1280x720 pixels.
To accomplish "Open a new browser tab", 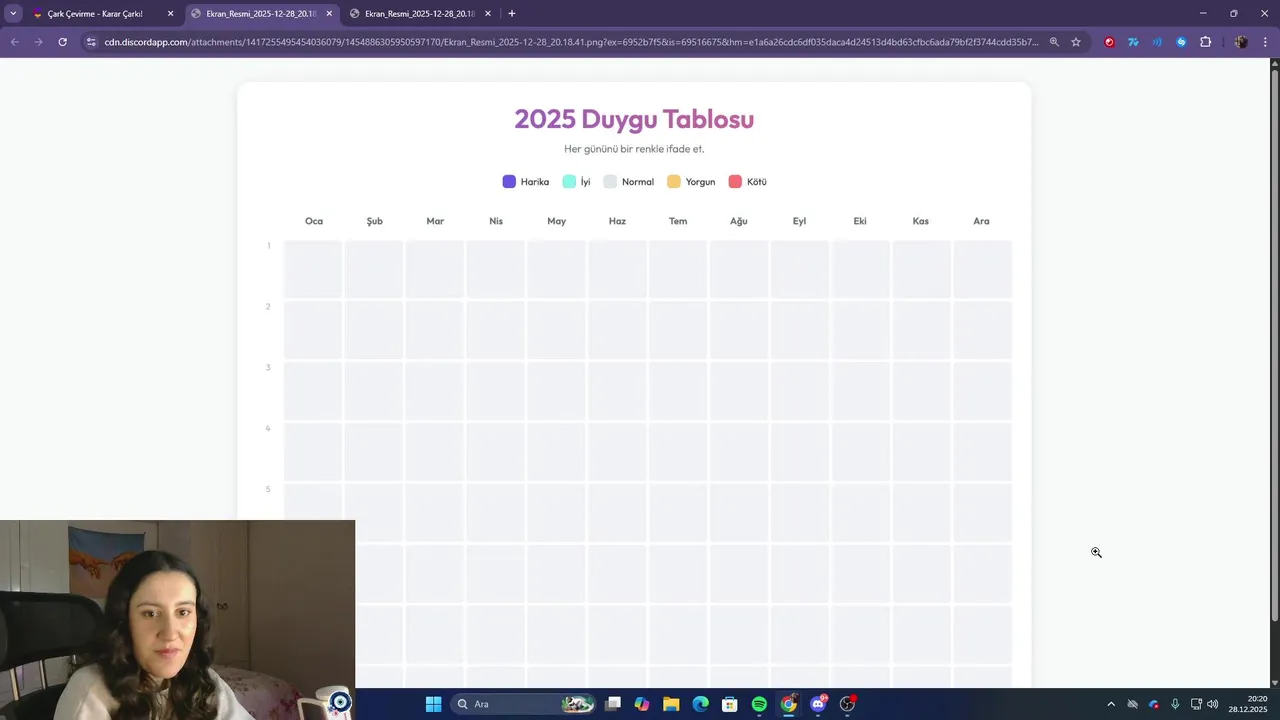I will [512, 14].
